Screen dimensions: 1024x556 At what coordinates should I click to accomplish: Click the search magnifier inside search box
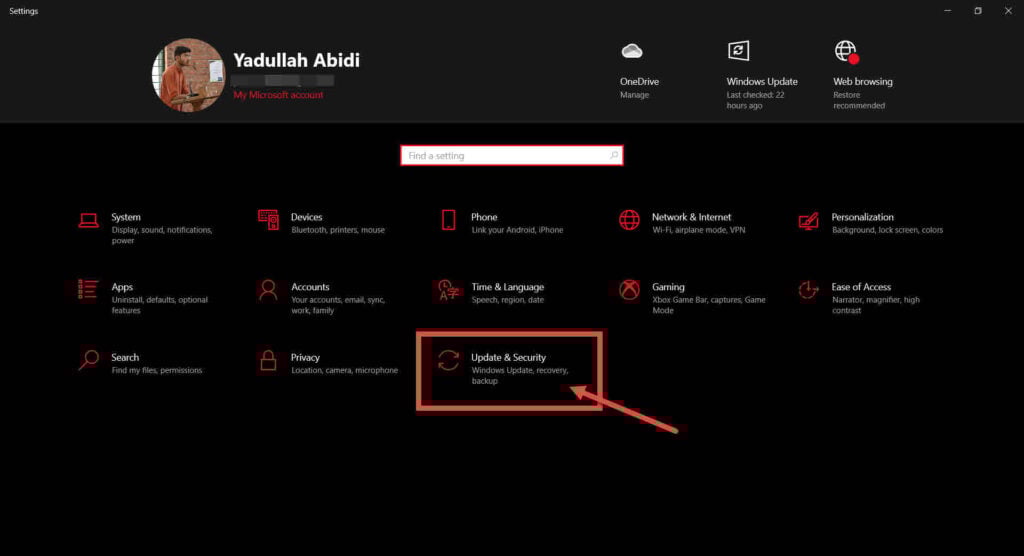point(614,155)
